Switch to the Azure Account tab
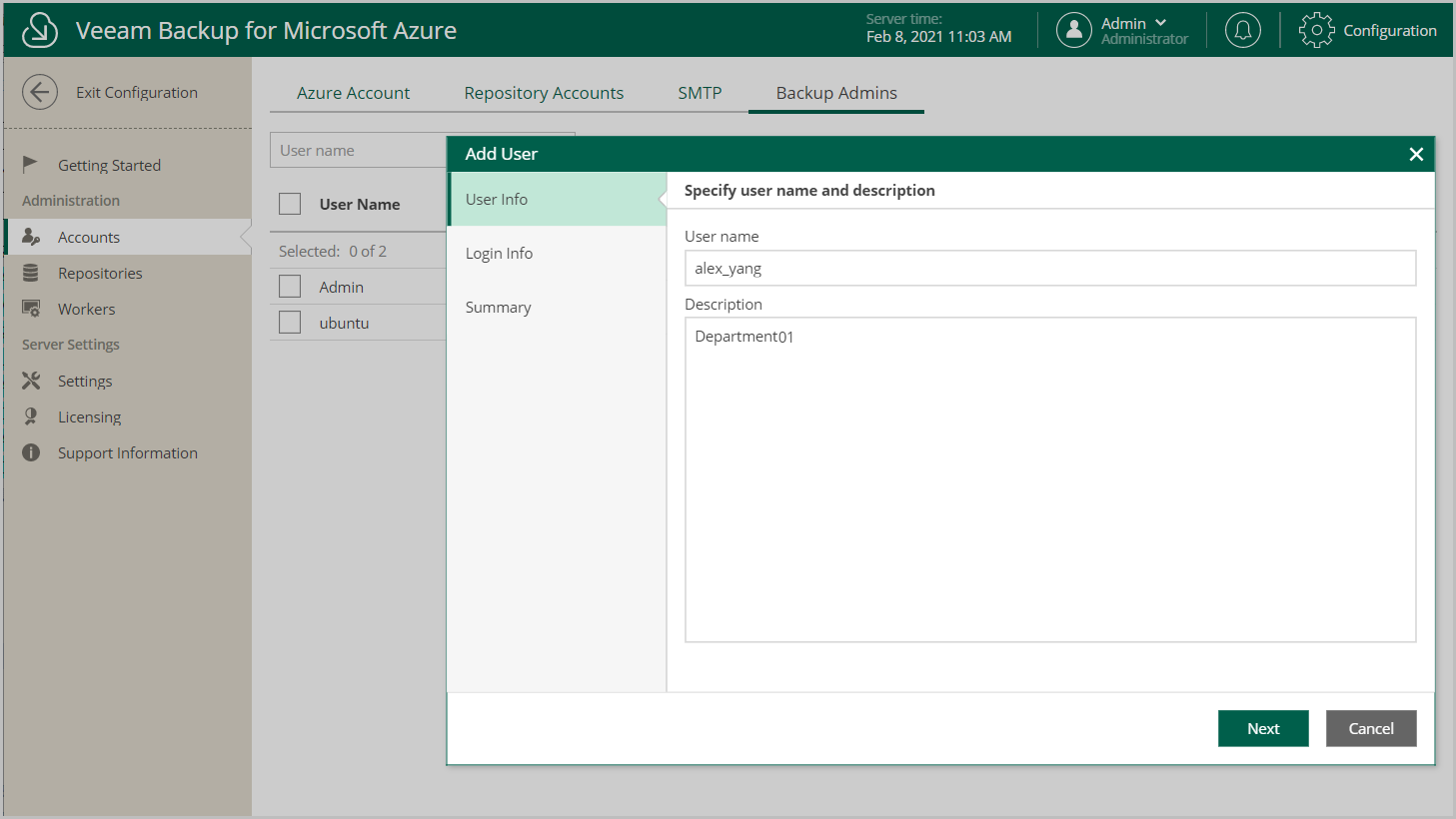 (x=353, y=93)
